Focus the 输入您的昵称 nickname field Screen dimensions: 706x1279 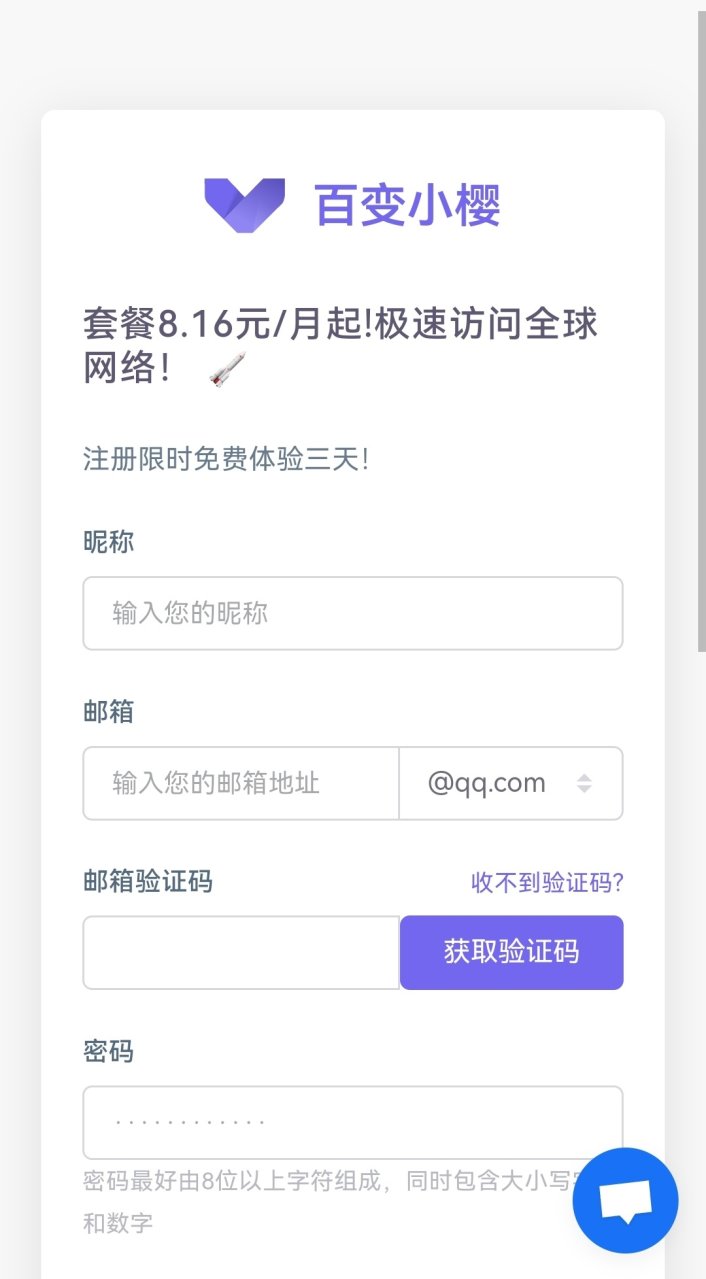tap(352, 613)
